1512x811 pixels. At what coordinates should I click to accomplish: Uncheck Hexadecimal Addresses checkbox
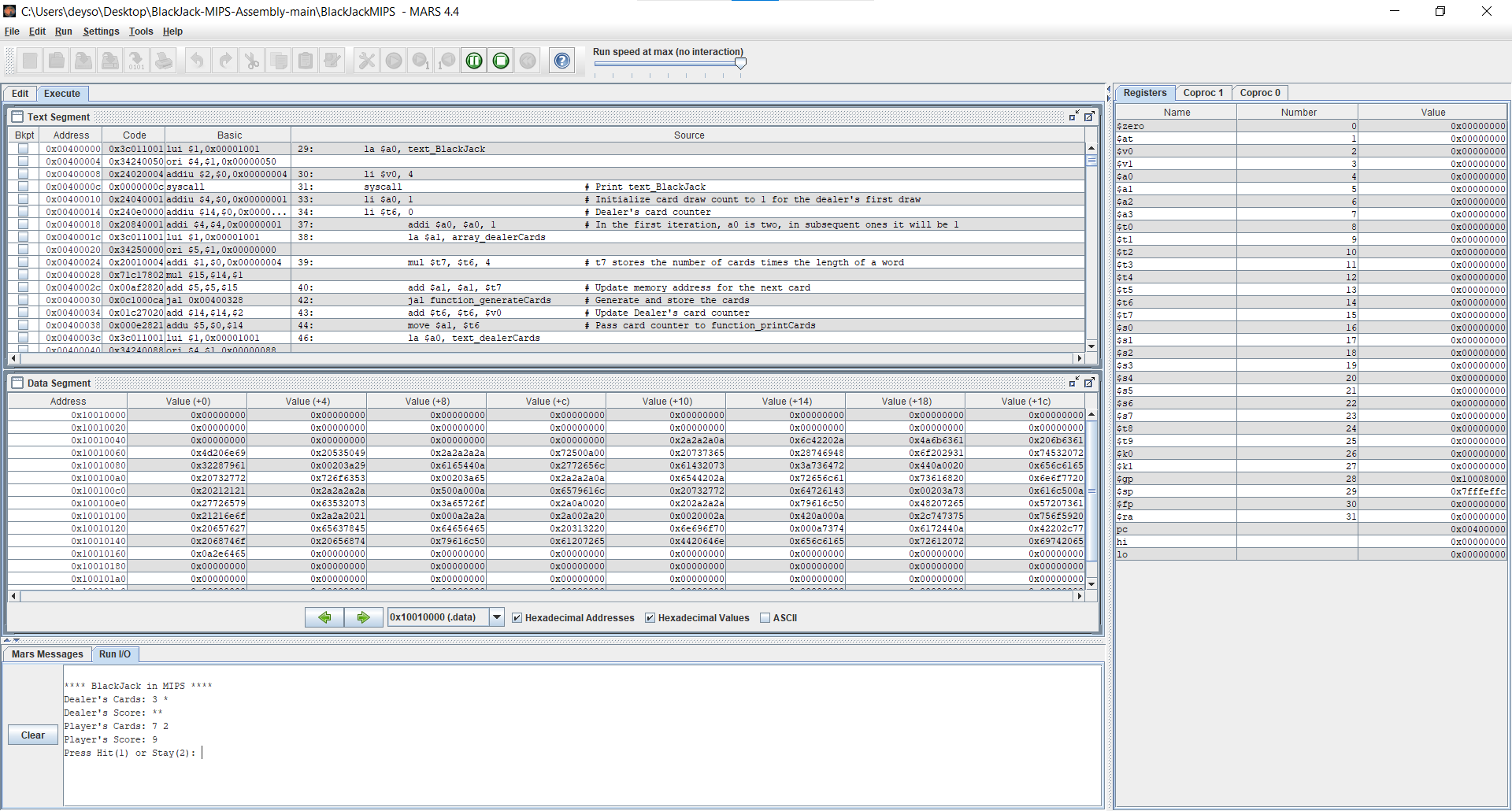[x=517, y=618]
